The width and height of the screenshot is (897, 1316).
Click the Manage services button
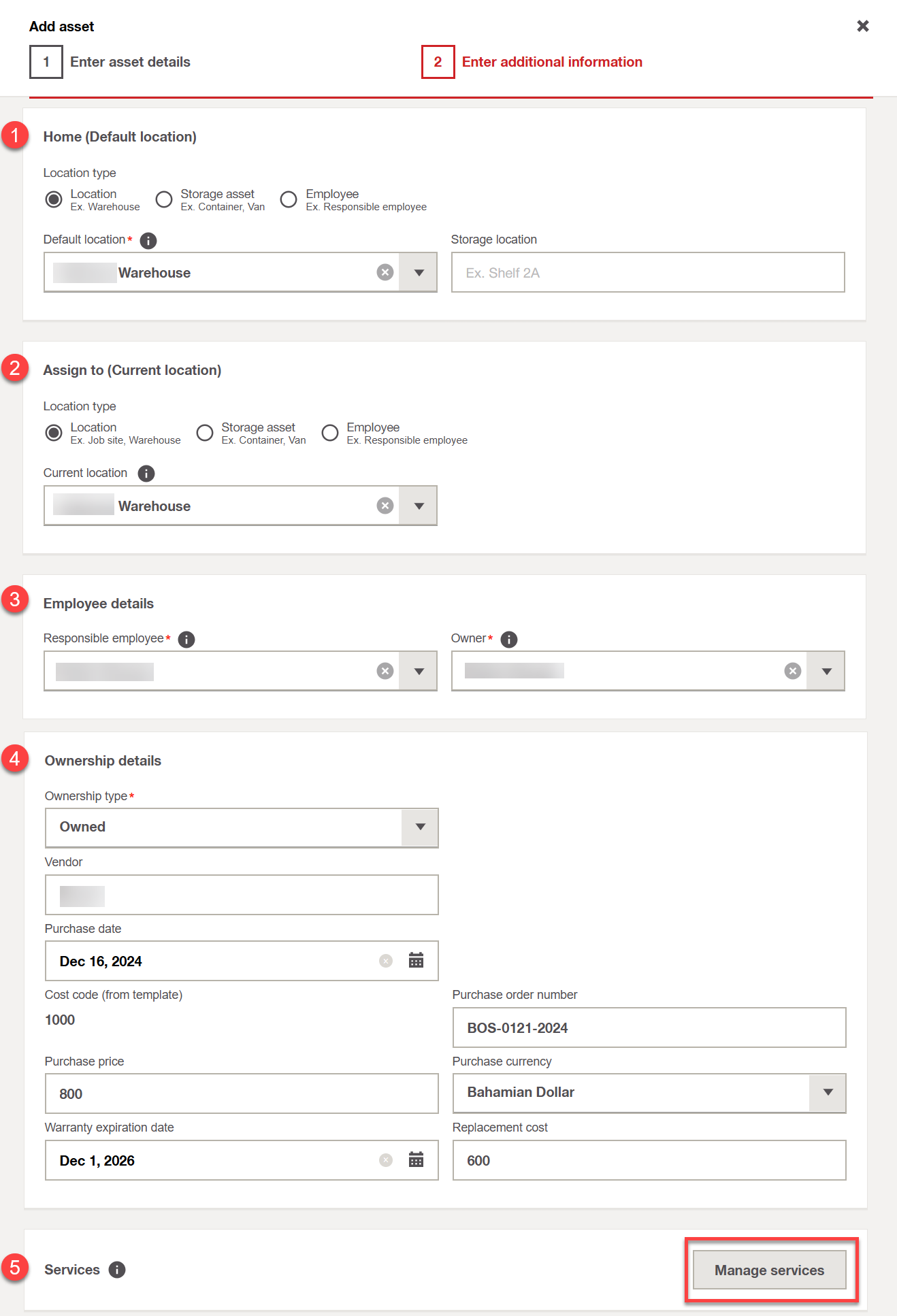[x=769, y=1270]
